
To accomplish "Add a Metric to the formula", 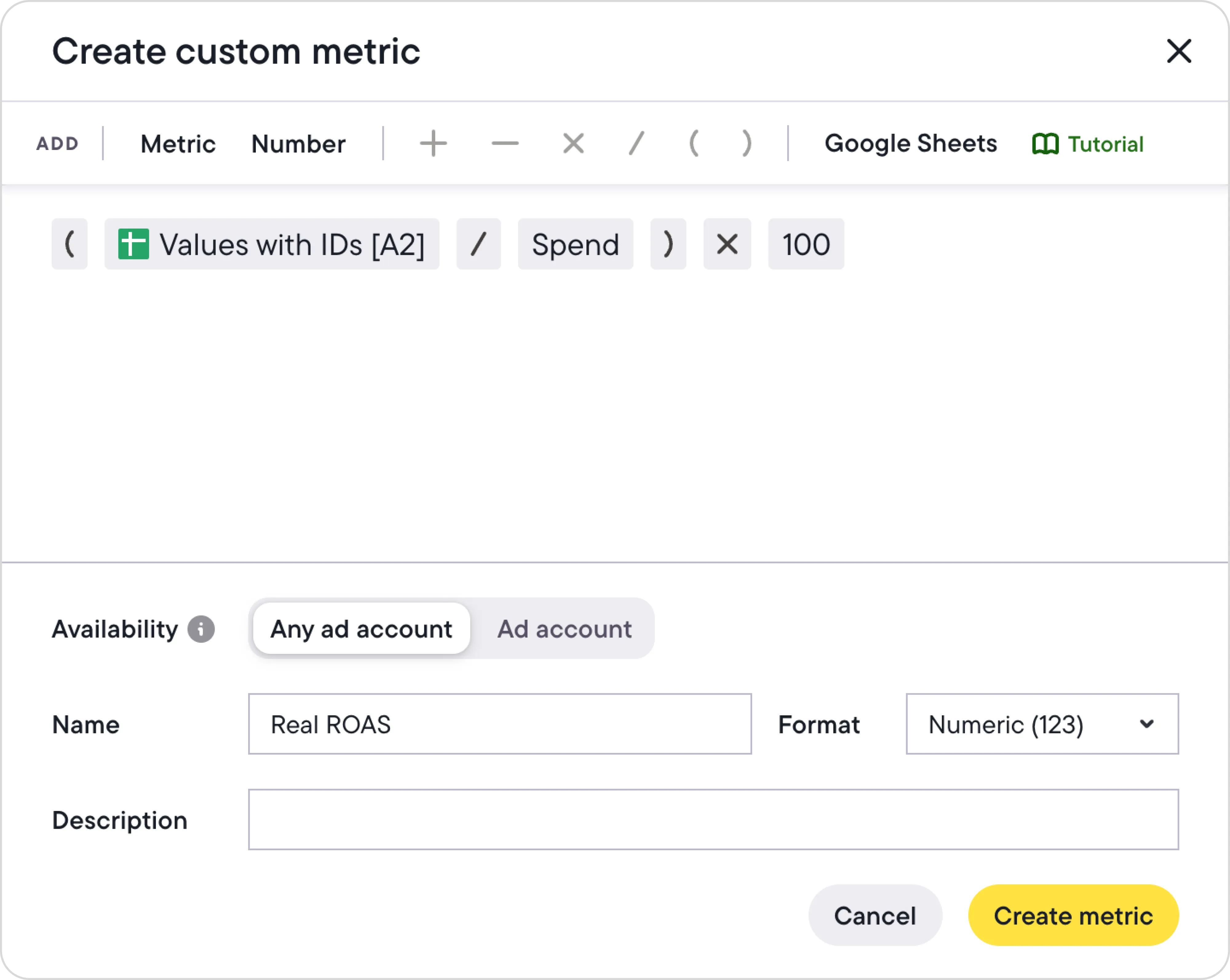I will [178, 144].
